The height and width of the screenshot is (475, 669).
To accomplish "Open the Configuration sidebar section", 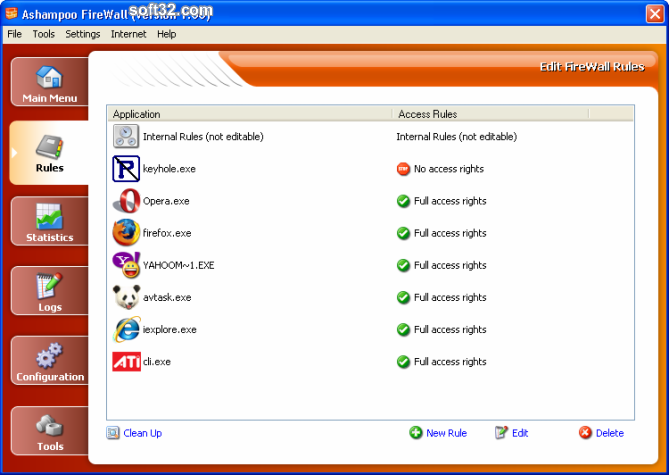I will point(49,361).
